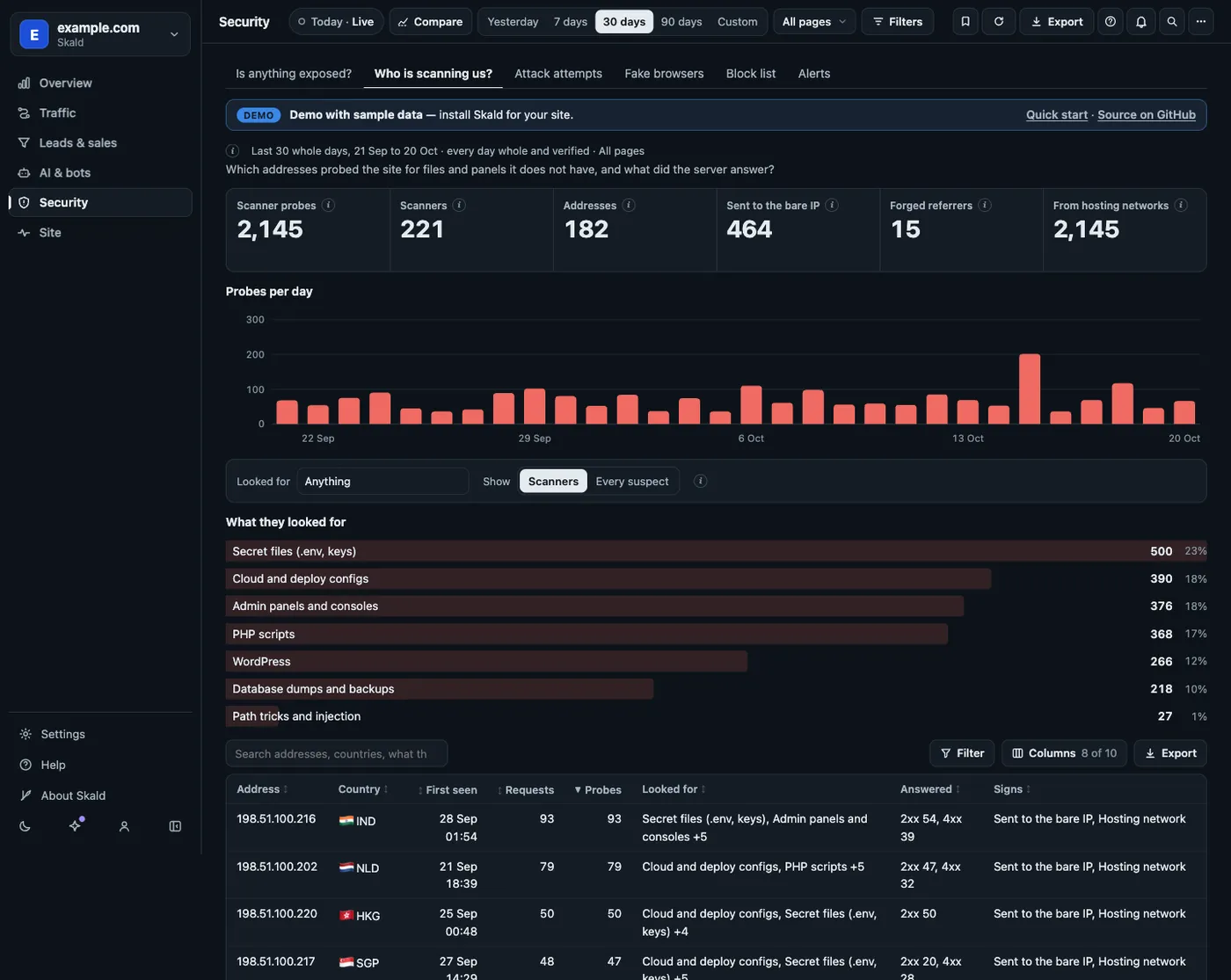Click info icon beside From hosting networks
Screen dimensions: 1231x980
[x=1181, y=205]
